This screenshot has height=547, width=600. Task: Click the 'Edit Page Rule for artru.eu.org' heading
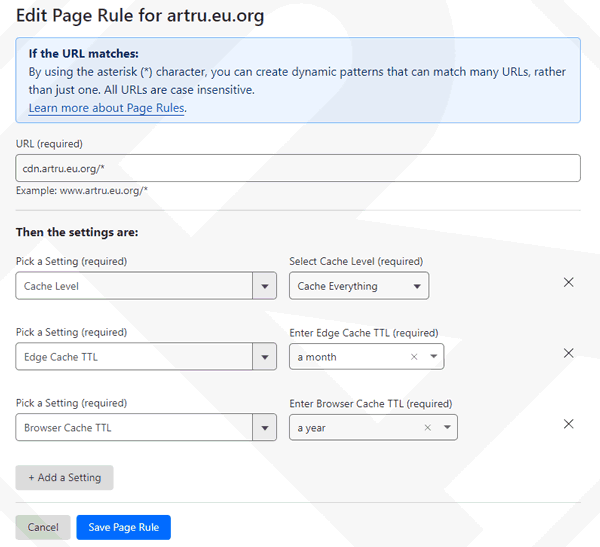140,16
